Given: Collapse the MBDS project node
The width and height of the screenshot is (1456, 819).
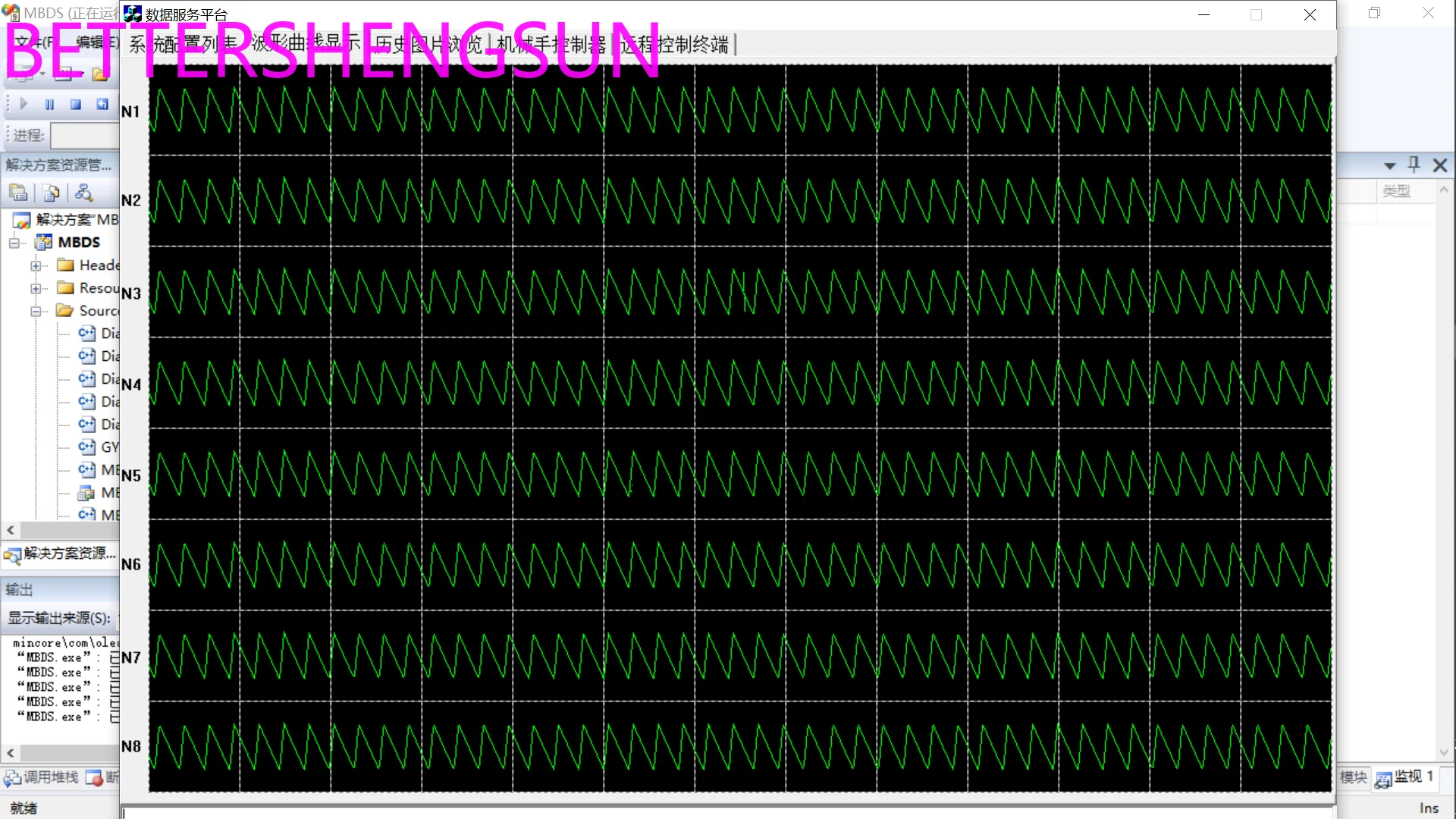Looking at the screenshot, I should 14,243.
